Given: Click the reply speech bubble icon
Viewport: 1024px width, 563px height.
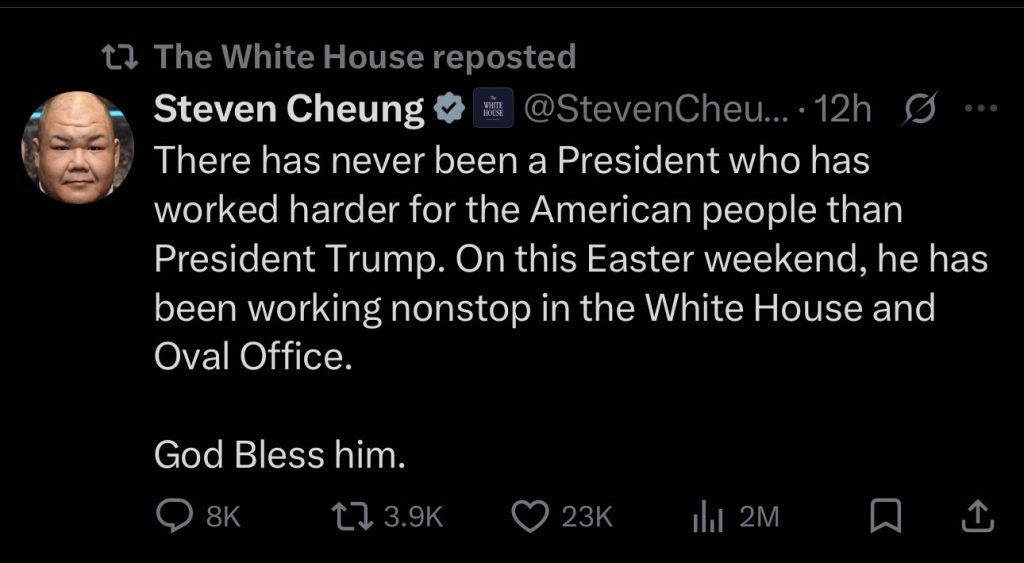Looking at the screenshot, I should click(x=176, y=516).
